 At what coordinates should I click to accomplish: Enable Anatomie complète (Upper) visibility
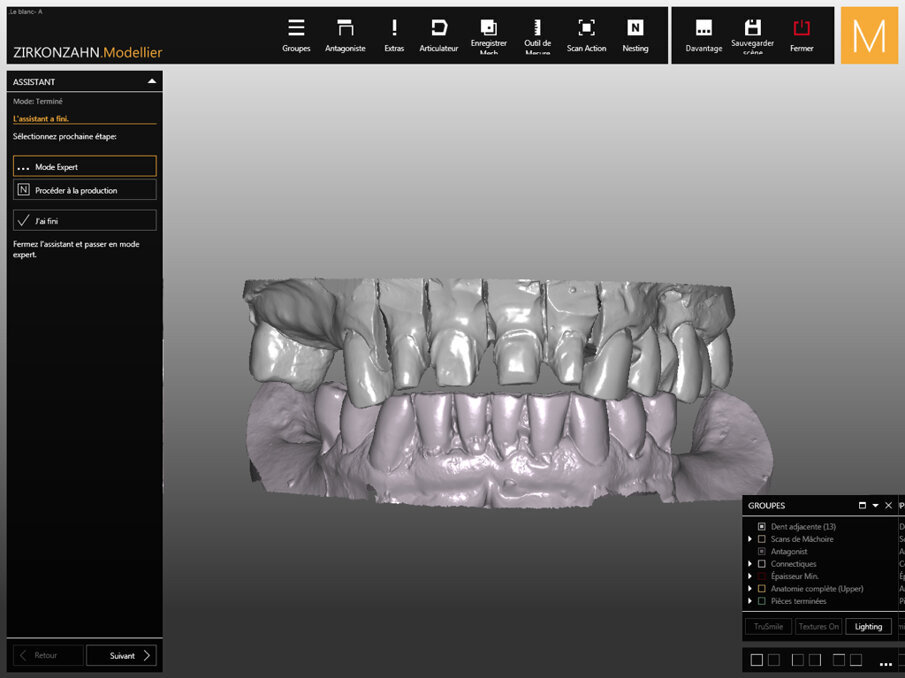click(762, 588)
